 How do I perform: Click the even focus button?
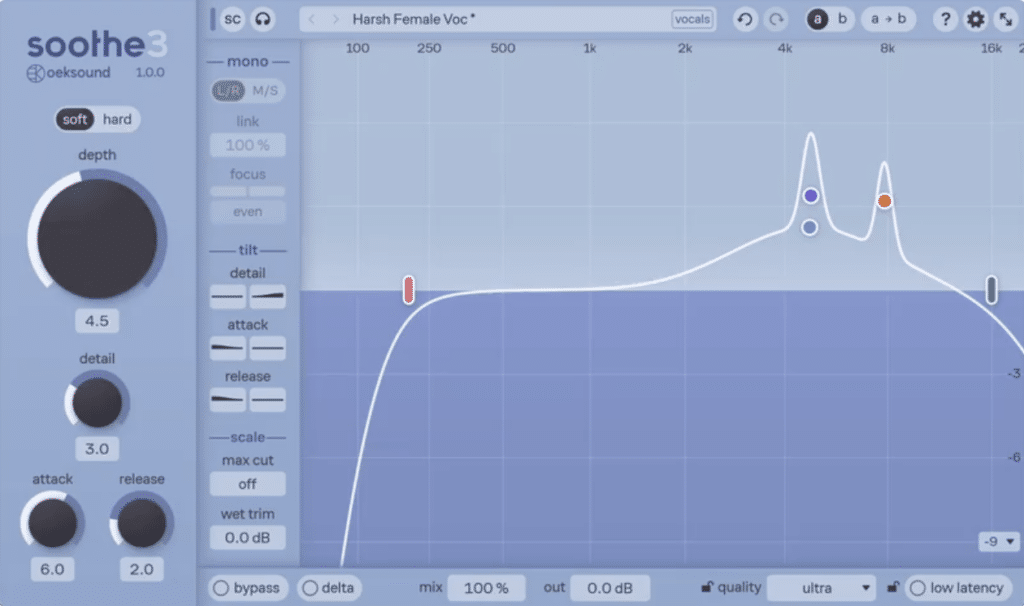[248, 212]
